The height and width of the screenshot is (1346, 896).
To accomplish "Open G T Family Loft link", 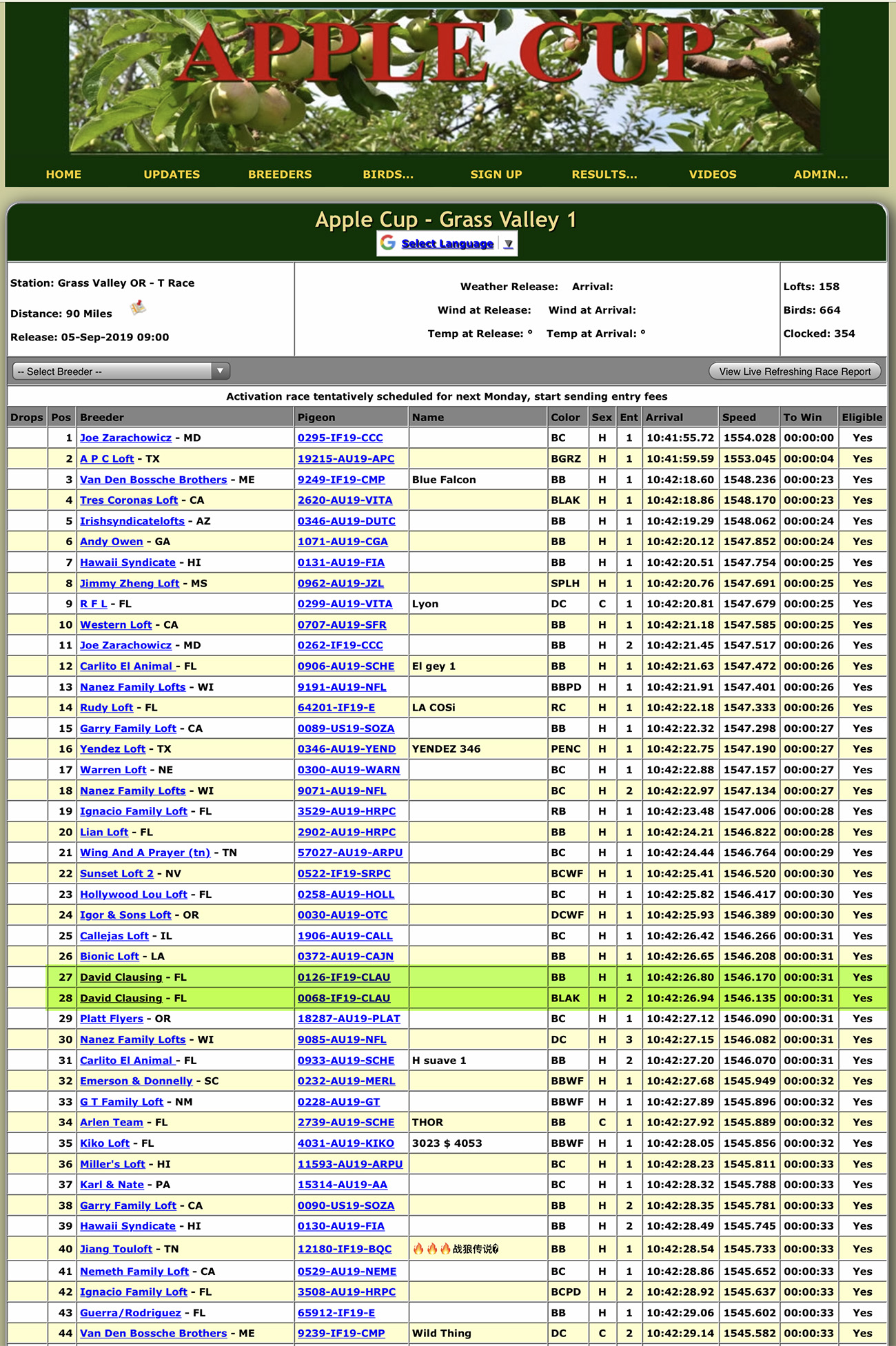I will click(122, 1102).
